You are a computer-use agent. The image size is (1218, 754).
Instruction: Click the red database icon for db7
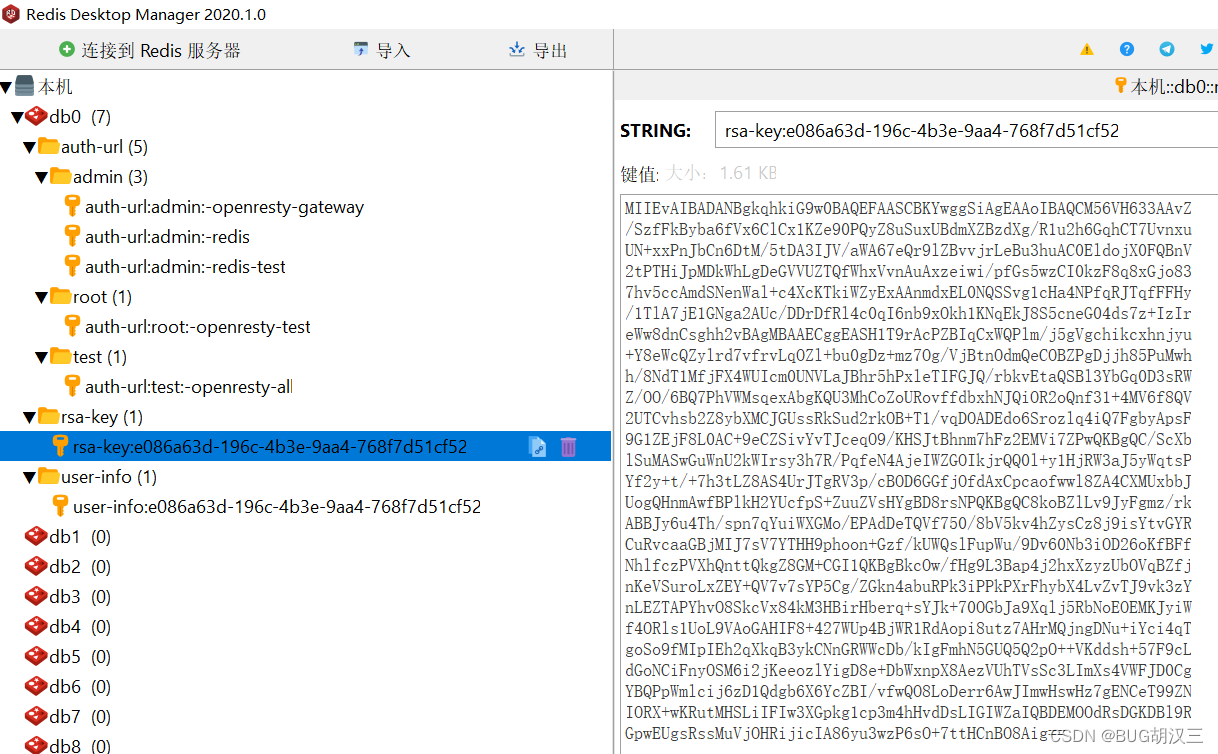[37, 716]
